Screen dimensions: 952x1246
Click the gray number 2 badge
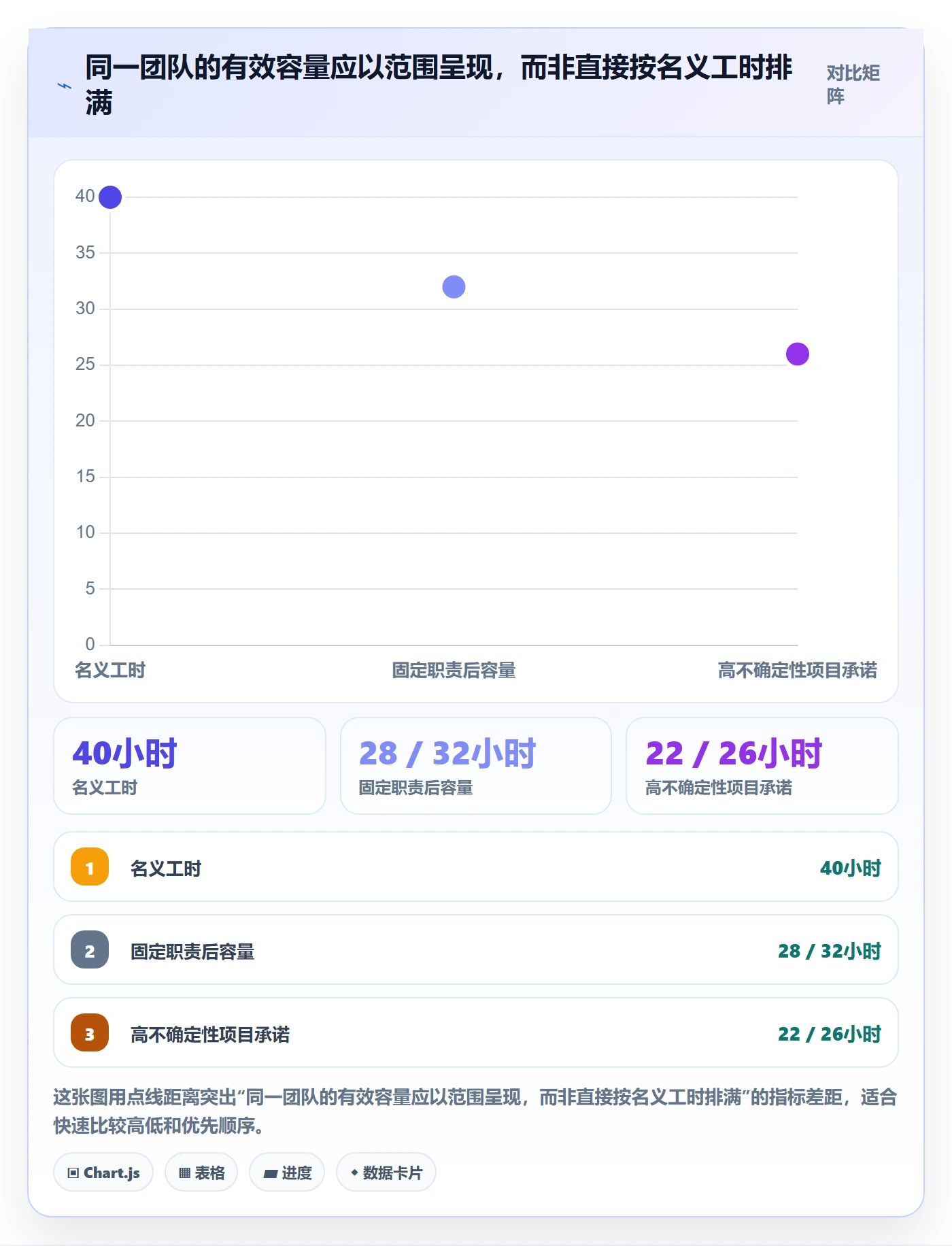[90, 950]
